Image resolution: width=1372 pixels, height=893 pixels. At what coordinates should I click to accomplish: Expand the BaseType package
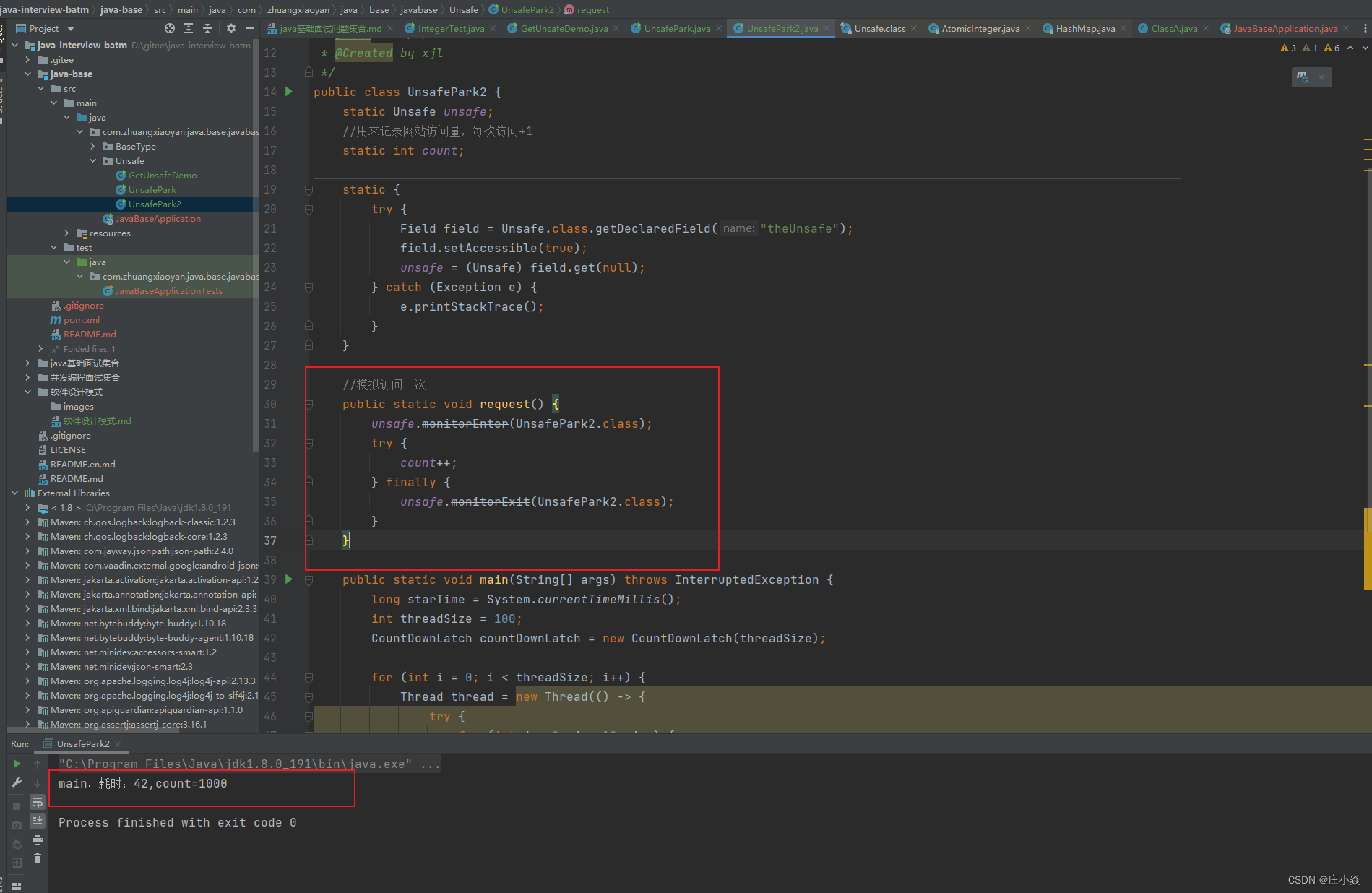92,147
